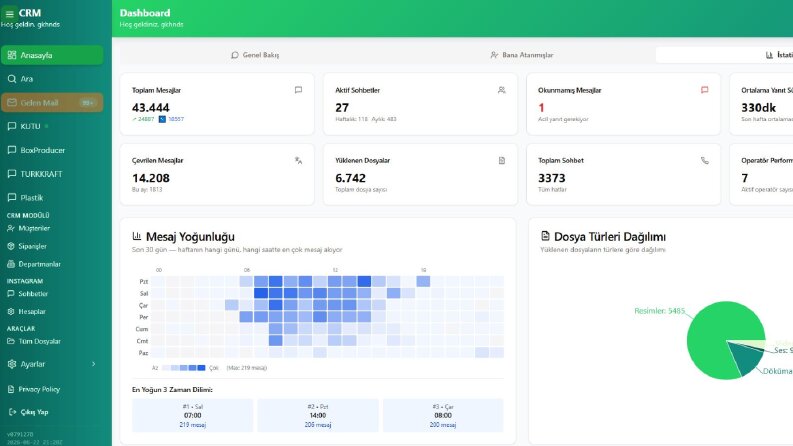Select the BoxProducer channel
The image size is (793, 446).
pos(52,150)
